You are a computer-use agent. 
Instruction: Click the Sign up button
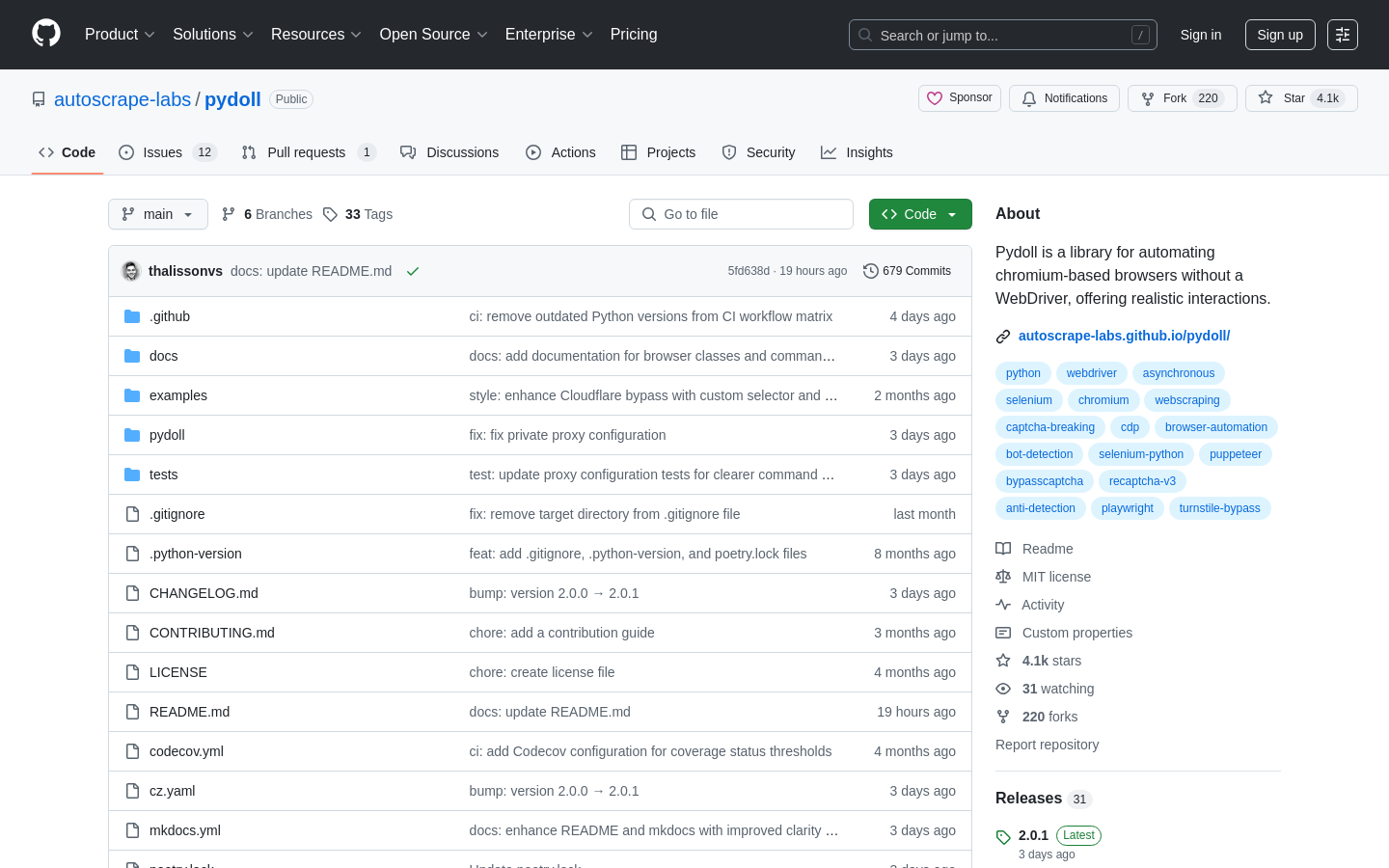point(1280,35)
